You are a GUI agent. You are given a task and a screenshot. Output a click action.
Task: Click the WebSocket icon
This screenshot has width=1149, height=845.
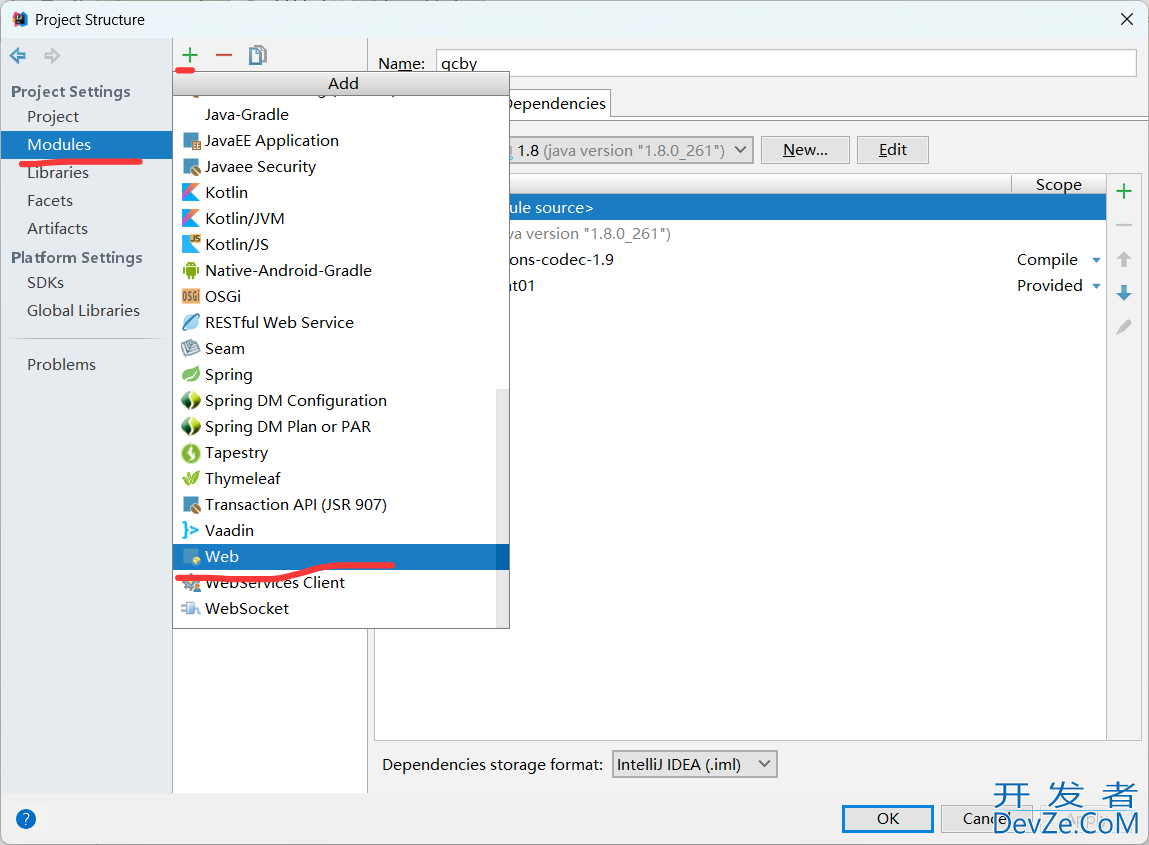(x=191, y=608)
